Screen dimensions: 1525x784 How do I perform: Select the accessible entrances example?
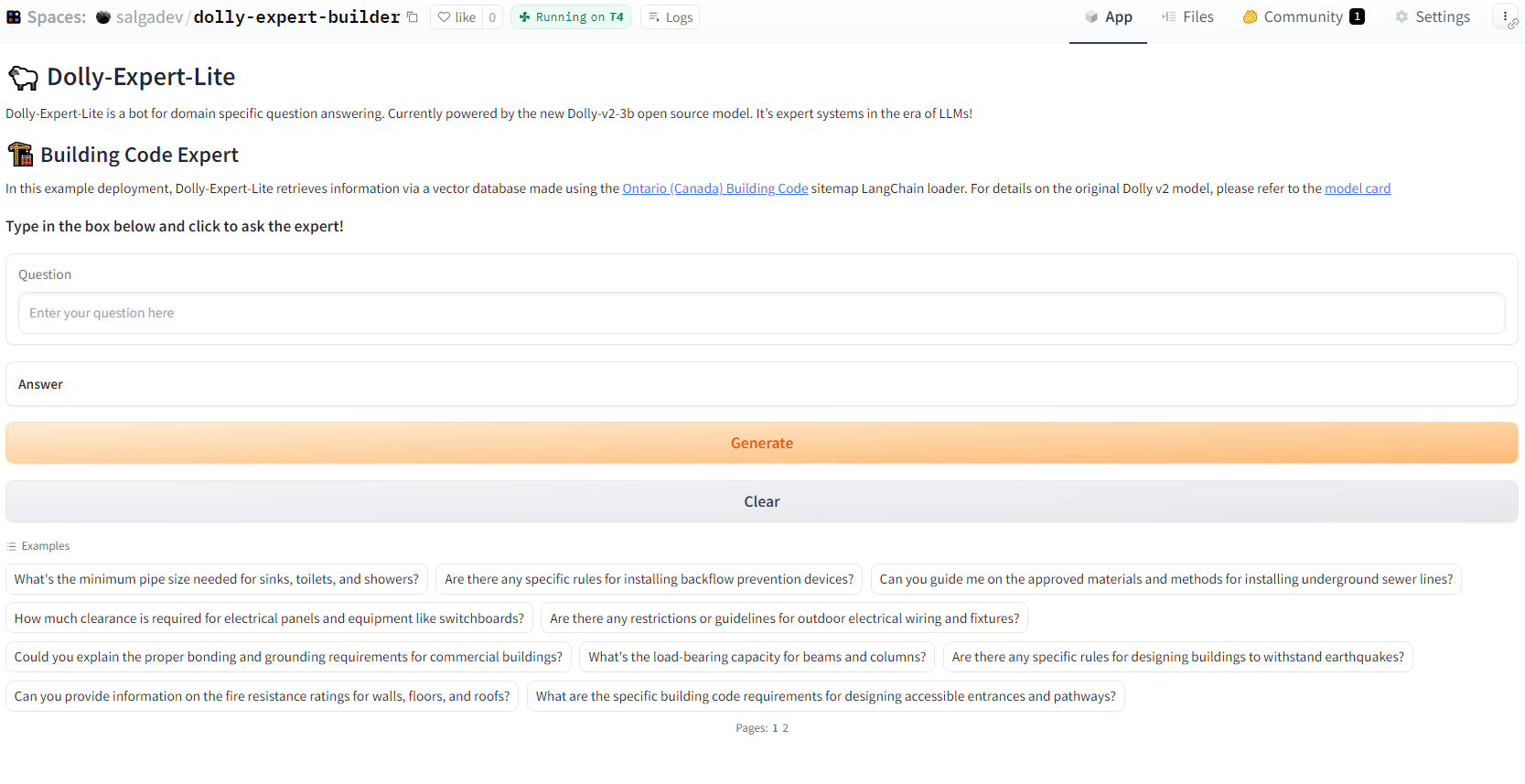tap(826, 696)
